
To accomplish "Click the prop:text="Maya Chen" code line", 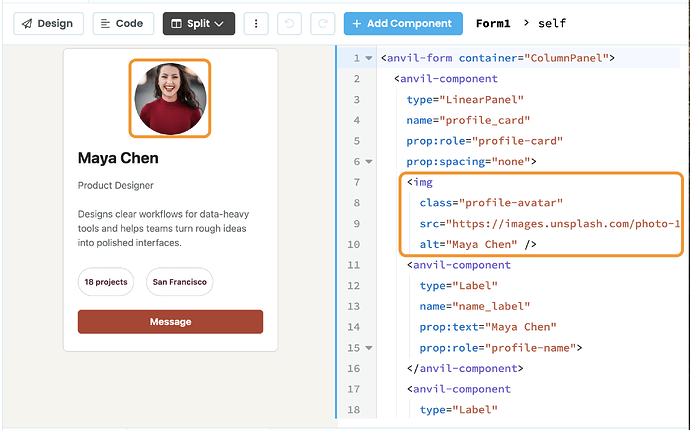I will point(488,327).
